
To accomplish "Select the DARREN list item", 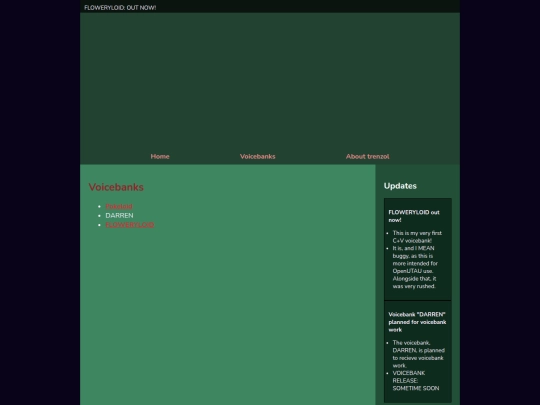I will click(x=119, y=216).
